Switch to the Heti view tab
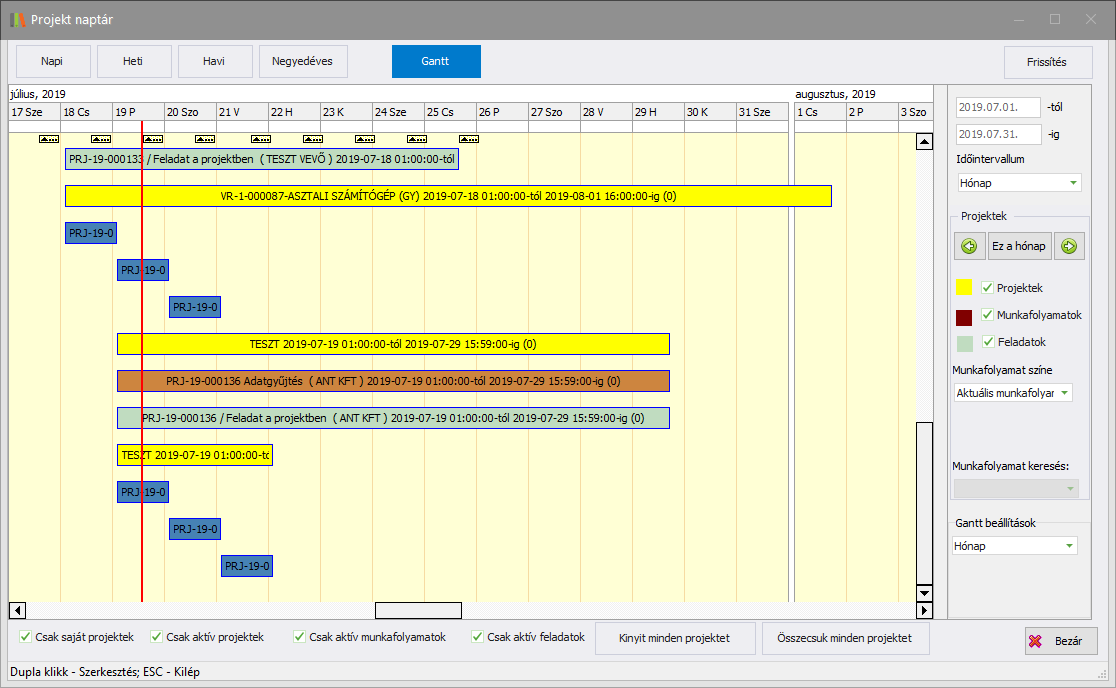 [133, 61]
